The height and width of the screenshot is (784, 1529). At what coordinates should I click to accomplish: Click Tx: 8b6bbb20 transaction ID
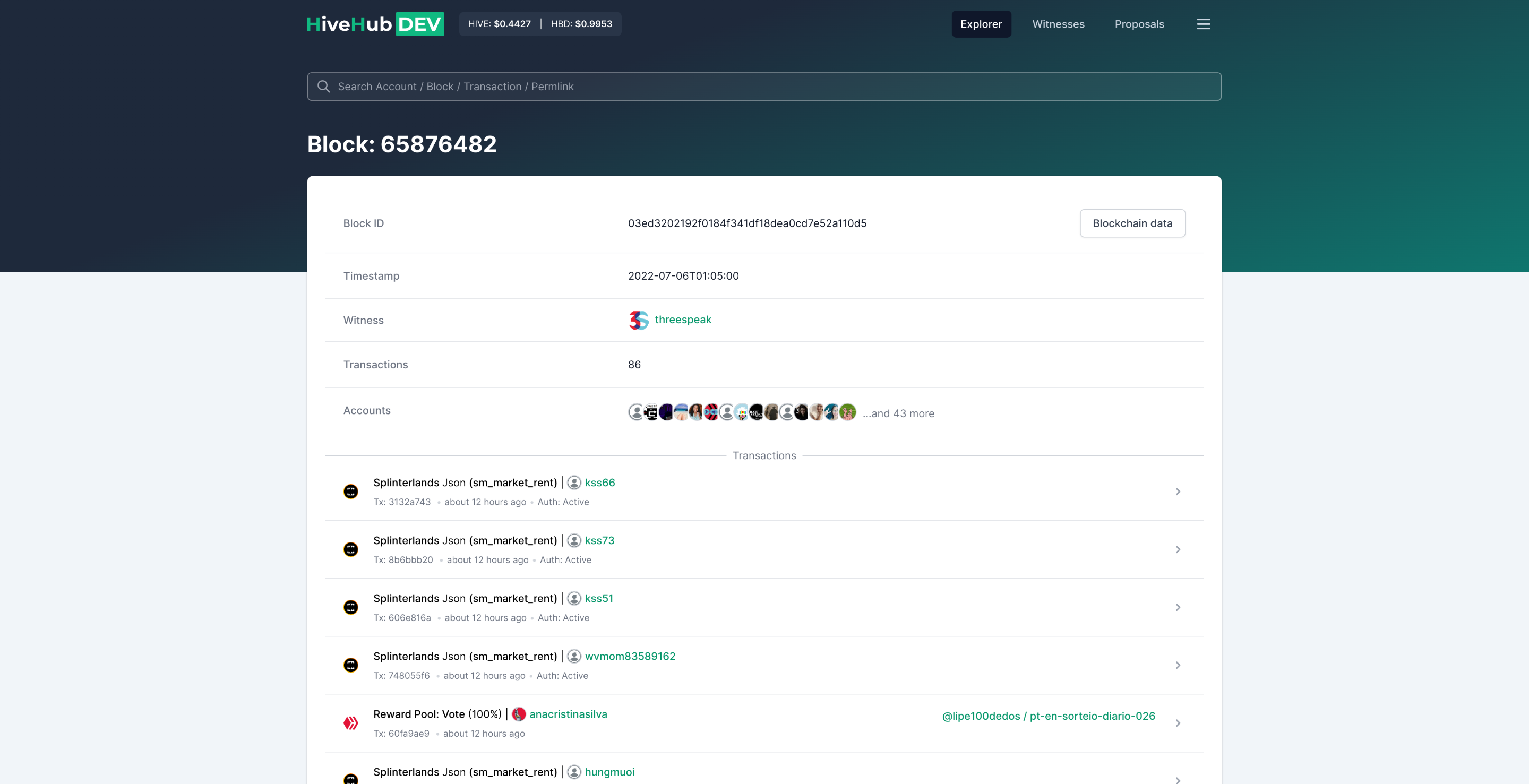403,559
